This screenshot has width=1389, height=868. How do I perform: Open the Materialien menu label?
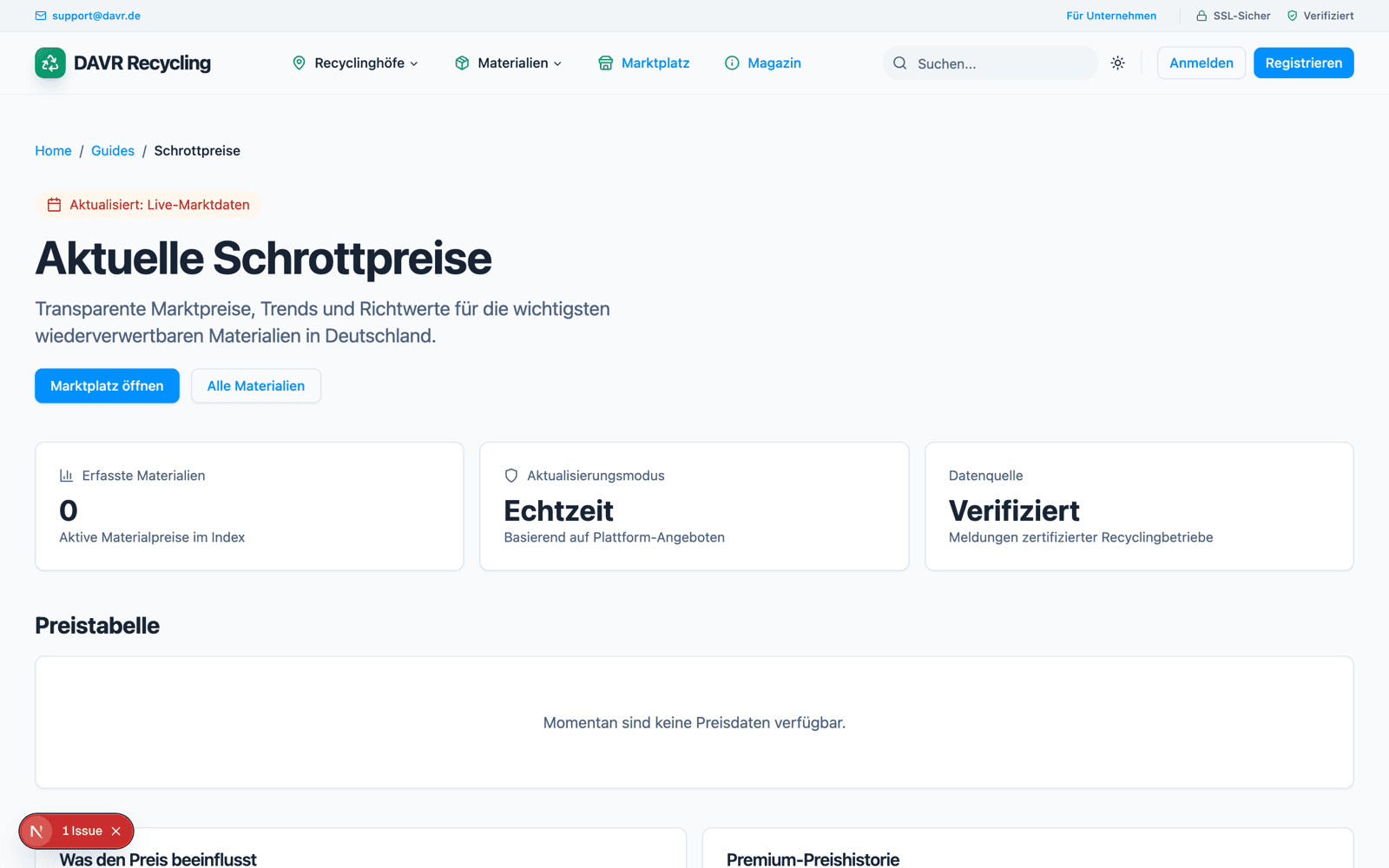(x=513, y=62)
